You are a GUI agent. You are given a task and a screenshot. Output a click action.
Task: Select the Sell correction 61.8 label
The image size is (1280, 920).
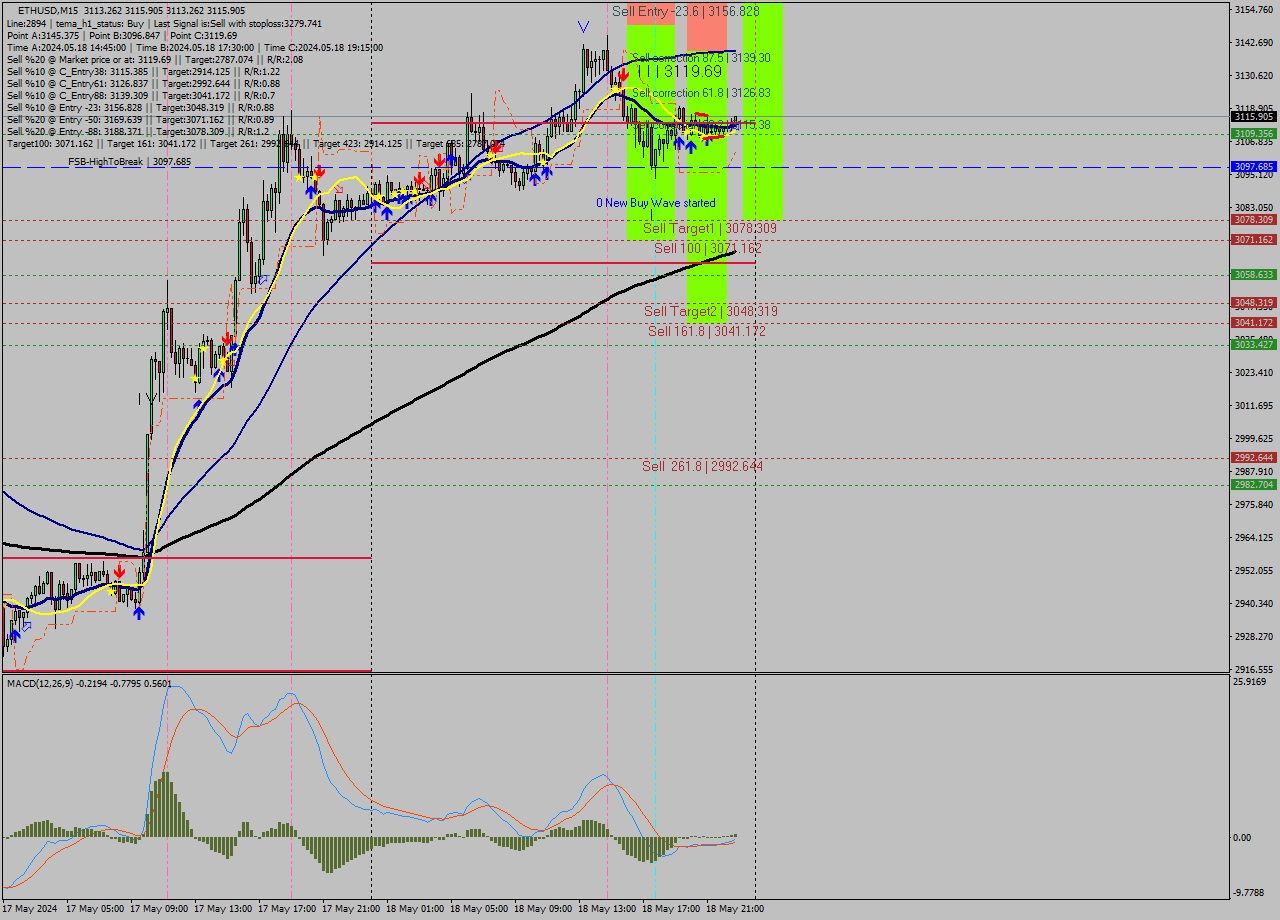pyautogui.click(x=700, y=92)
